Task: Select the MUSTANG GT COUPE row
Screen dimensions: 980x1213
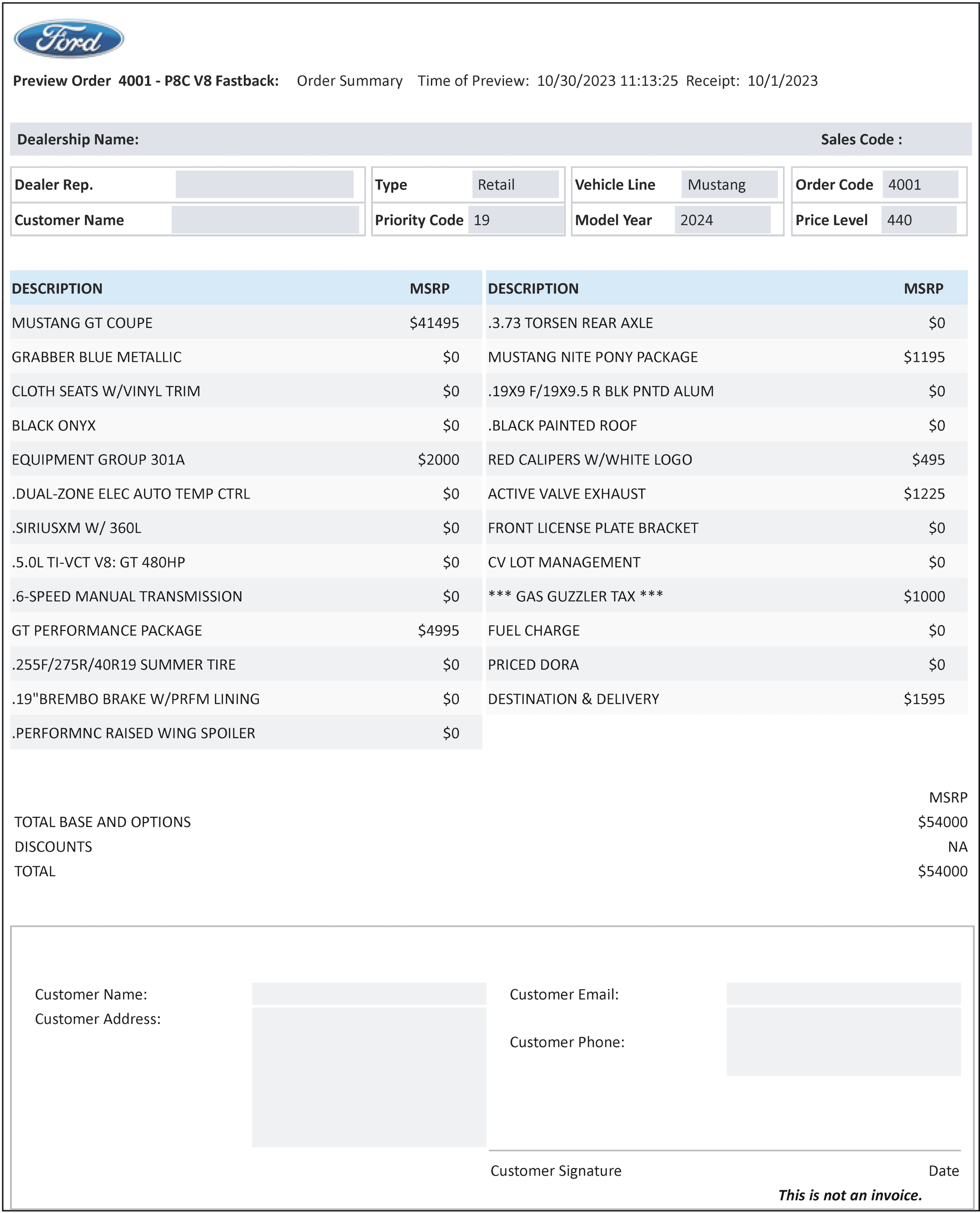Action: pyautogui.click(x=245, y=322)
